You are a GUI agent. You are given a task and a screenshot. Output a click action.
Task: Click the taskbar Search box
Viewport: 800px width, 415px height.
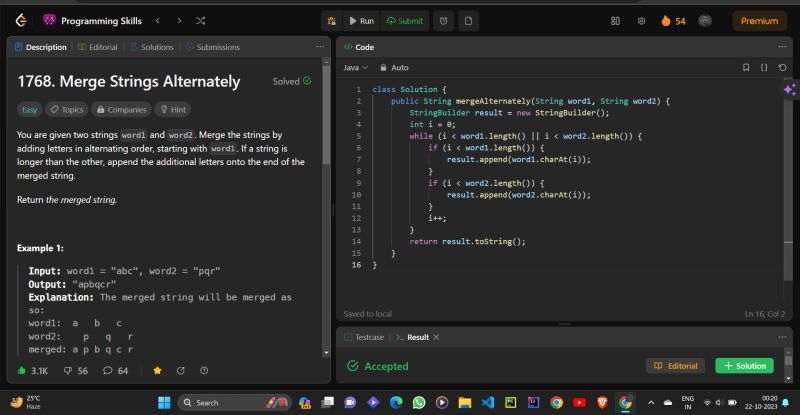point(235,403)
